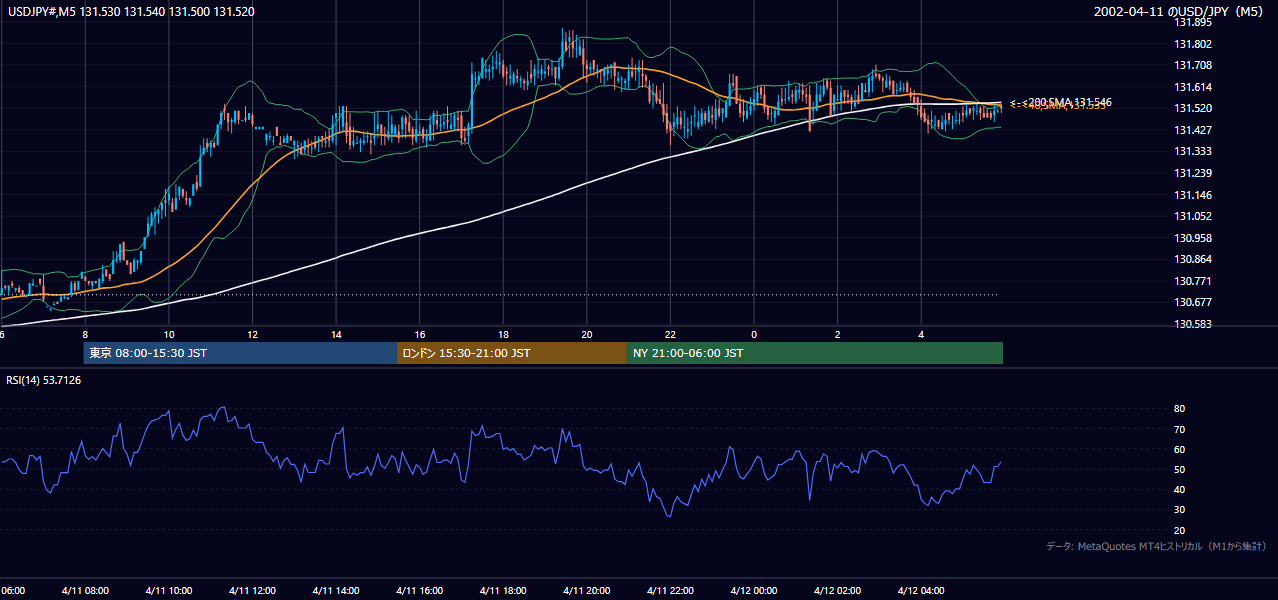Click RSI scale value 40
This screenshot has width=1278, height=600.
tap(1179, 489)
